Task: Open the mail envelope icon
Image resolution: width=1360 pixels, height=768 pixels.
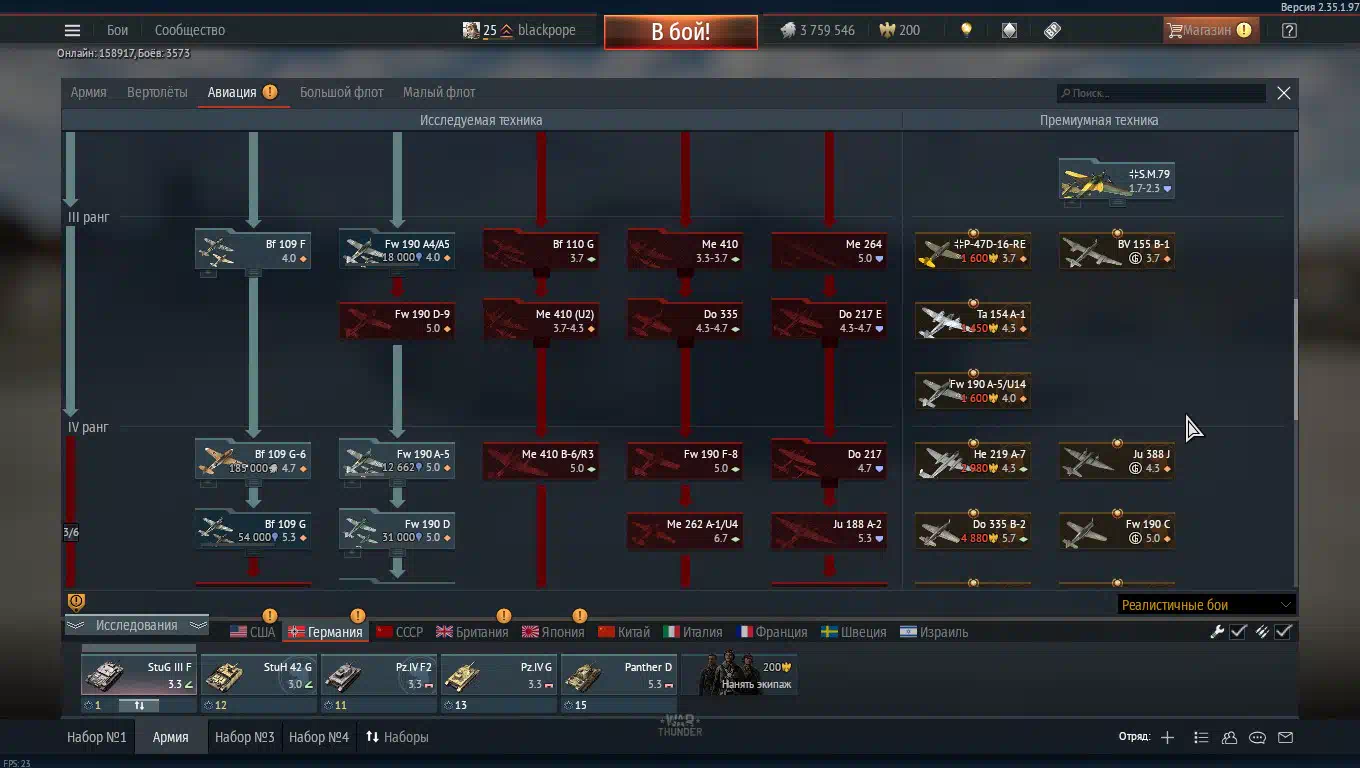Action: coord(1286,737)
